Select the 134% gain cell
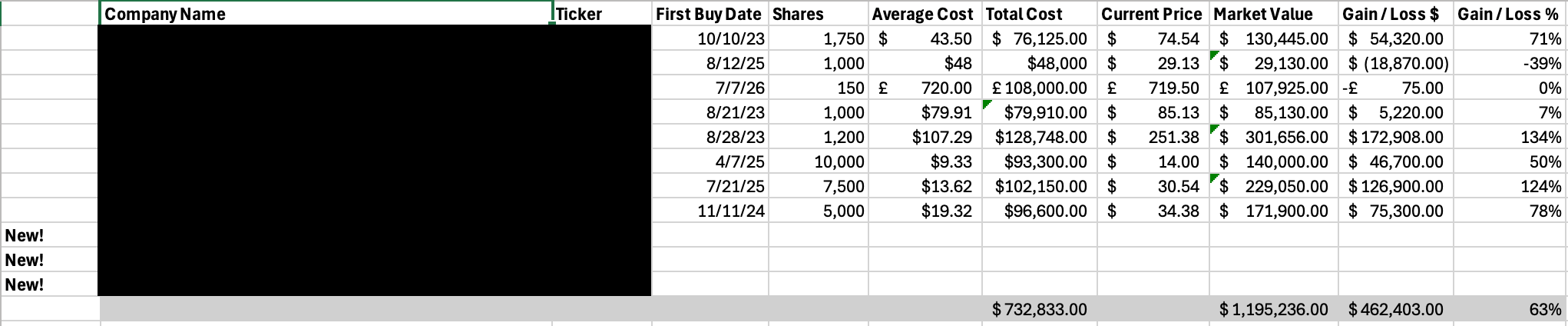Viewport: 1568px width, 326px height. tap(1510, 137)
